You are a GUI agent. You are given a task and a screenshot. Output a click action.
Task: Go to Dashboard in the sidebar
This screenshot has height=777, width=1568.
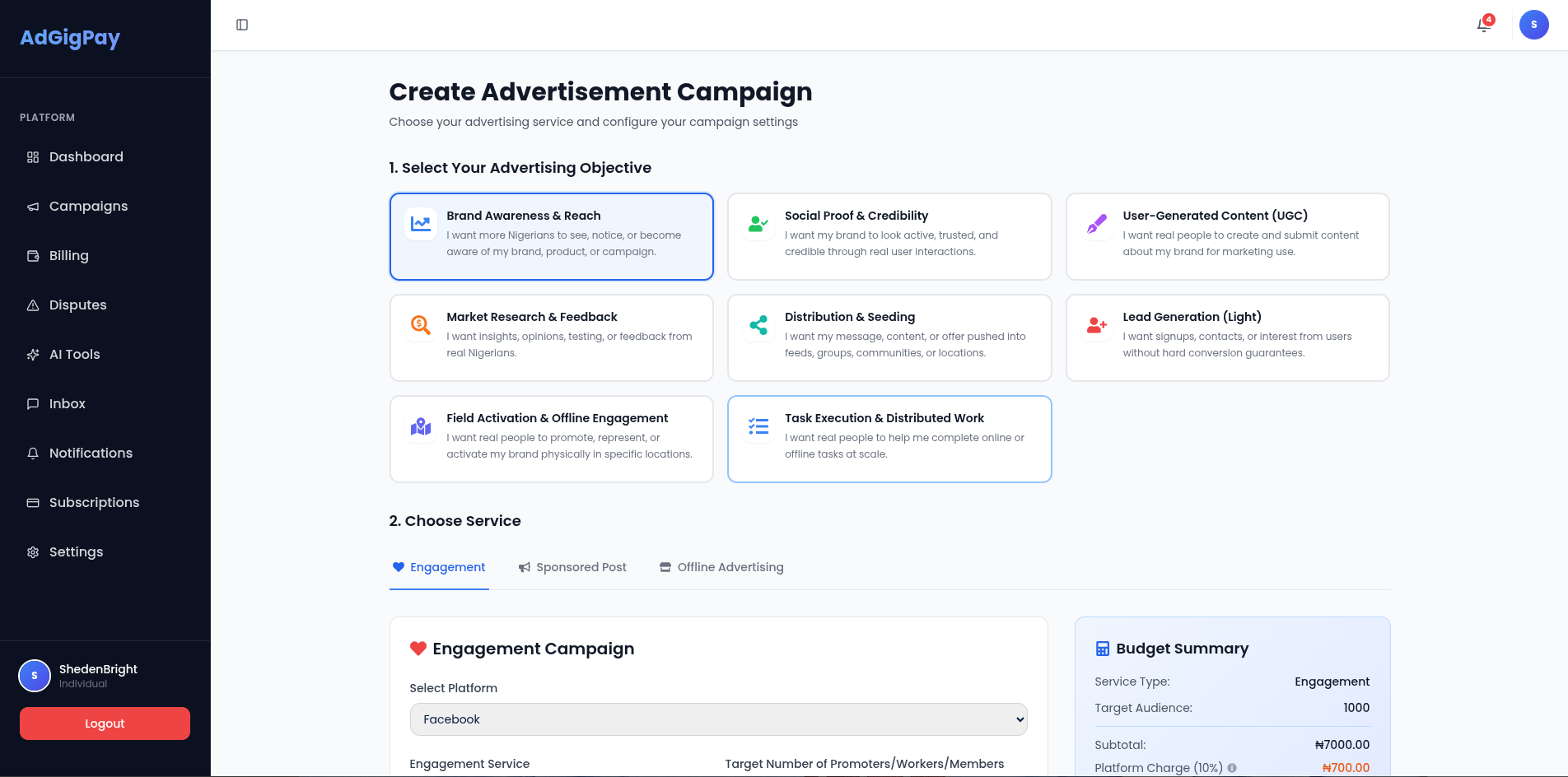click(x=105, y=157)
